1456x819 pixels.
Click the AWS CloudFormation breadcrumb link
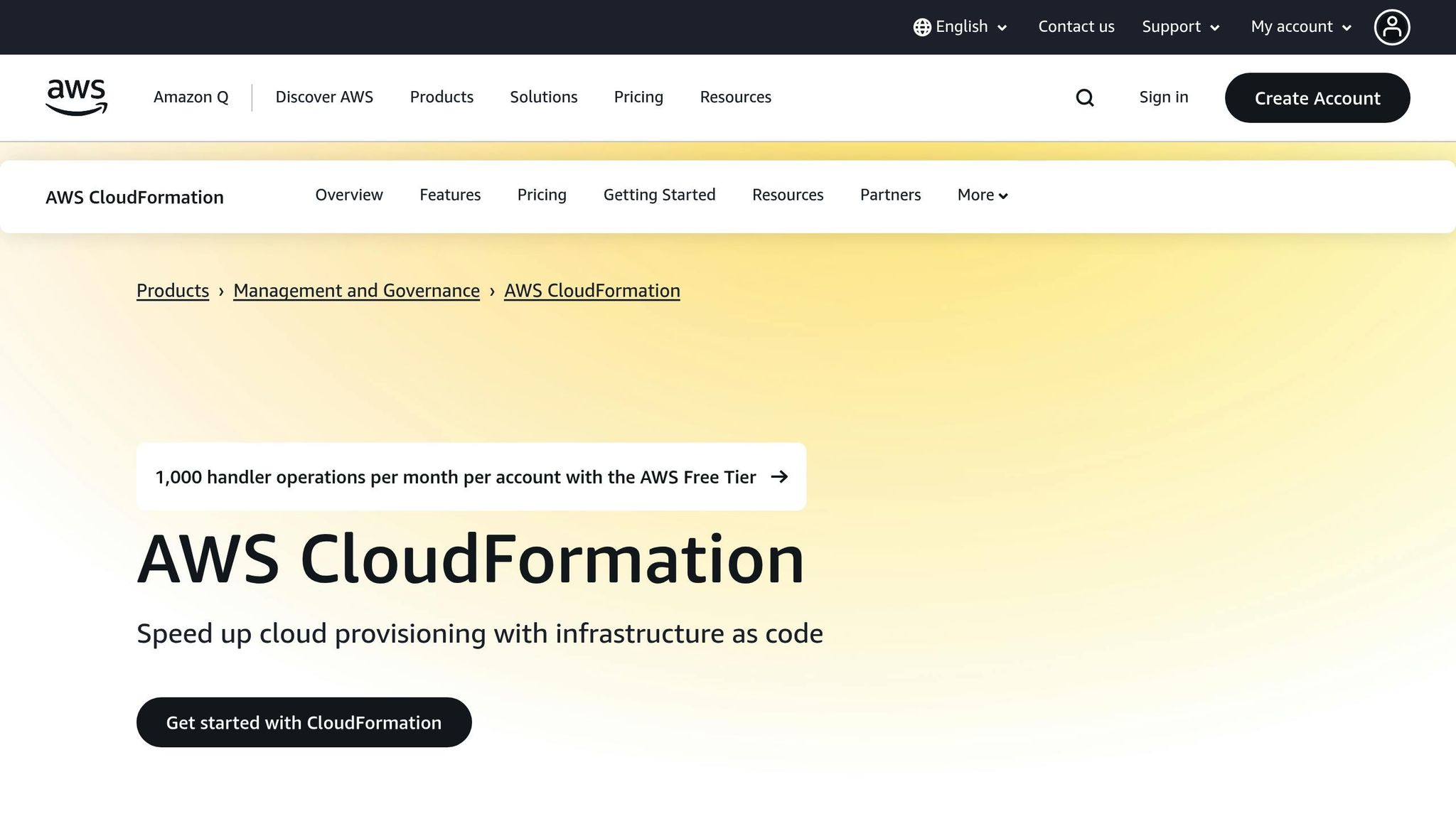(591, 291)
